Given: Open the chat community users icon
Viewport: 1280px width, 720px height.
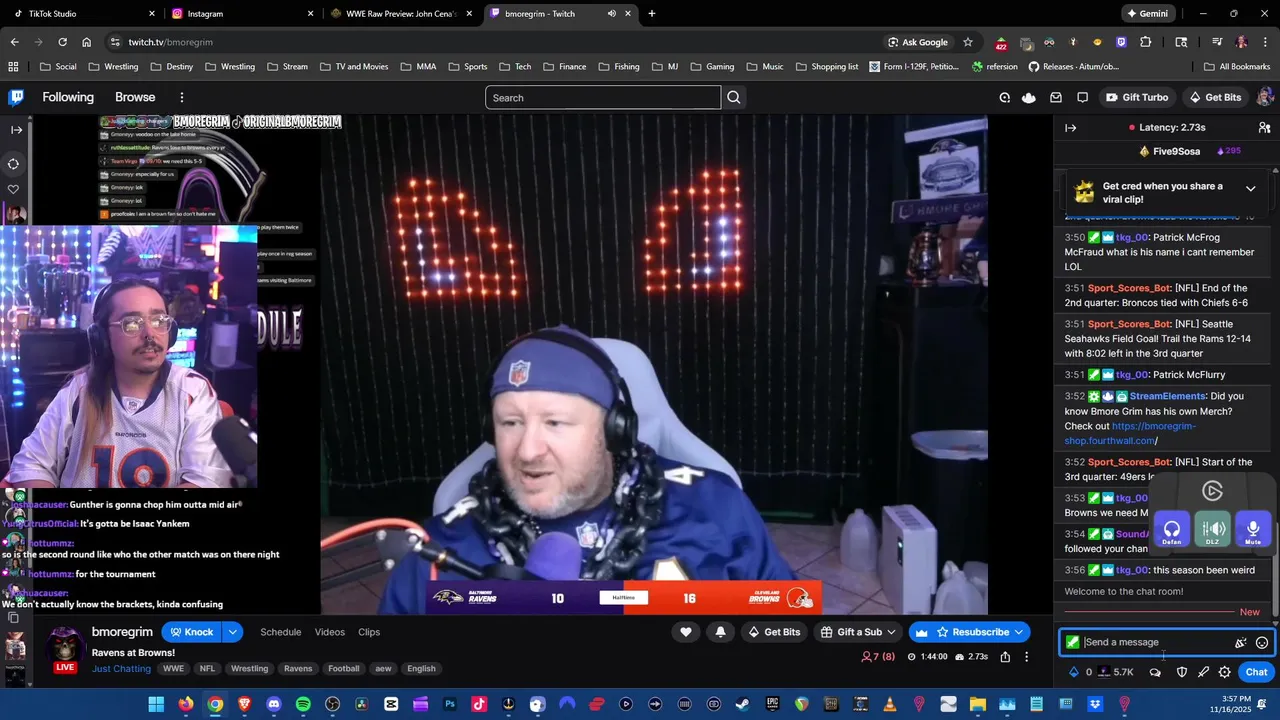Looking at the screenshot, I should tap(1264, 127).
